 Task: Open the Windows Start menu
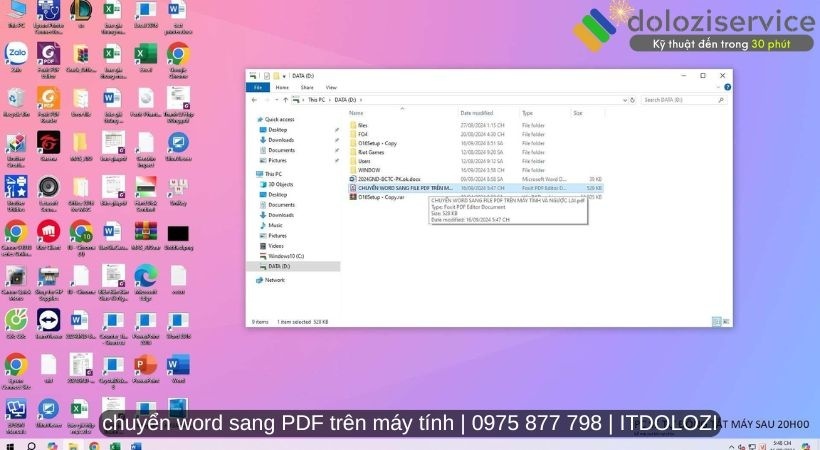9,446
